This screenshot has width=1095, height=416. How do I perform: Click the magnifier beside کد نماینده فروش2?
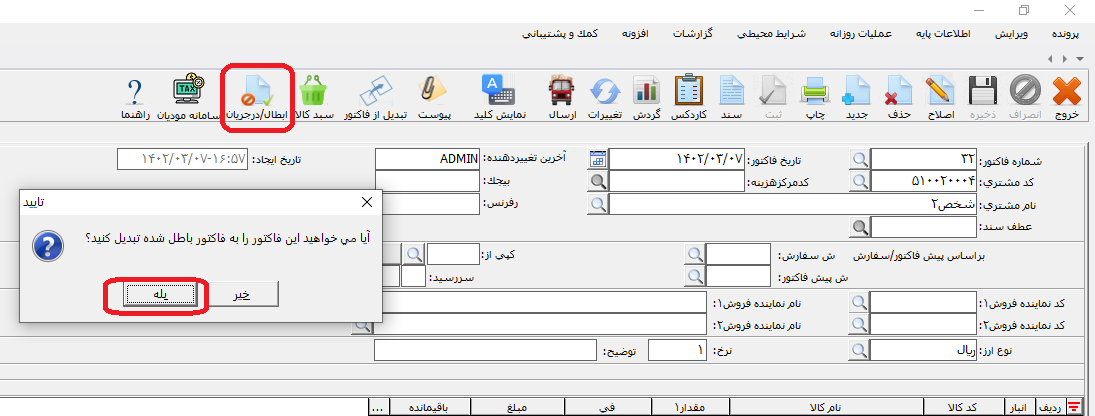point(860,325)
